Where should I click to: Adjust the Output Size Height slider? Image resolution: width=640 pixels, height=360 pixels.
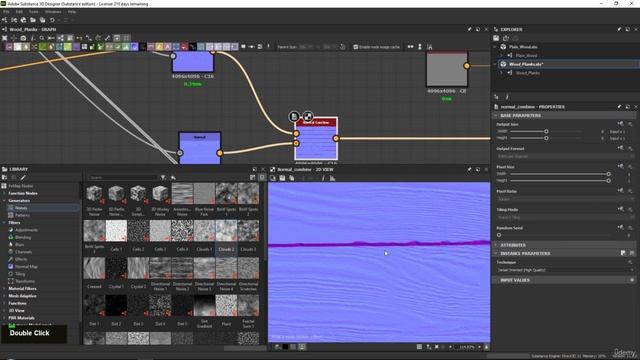coord(546,138)
